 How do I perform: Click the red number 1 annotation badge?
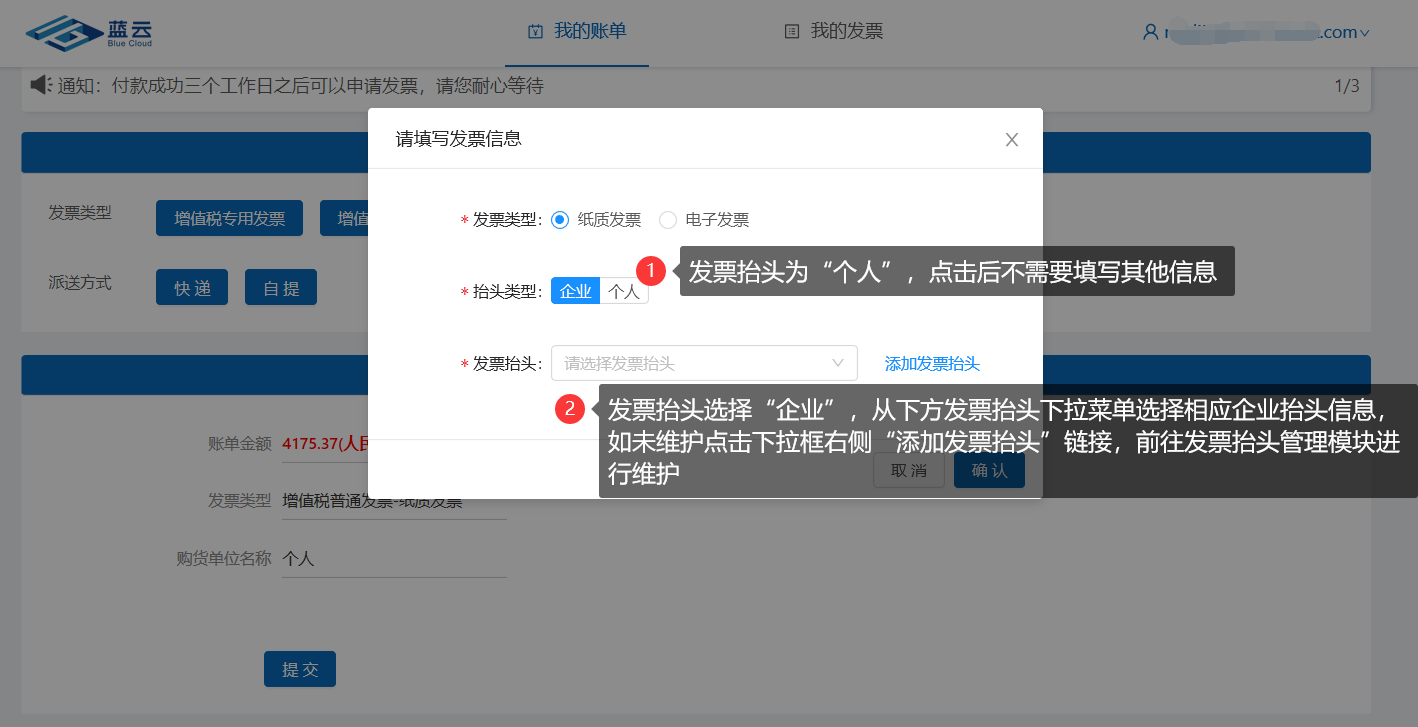651,270
